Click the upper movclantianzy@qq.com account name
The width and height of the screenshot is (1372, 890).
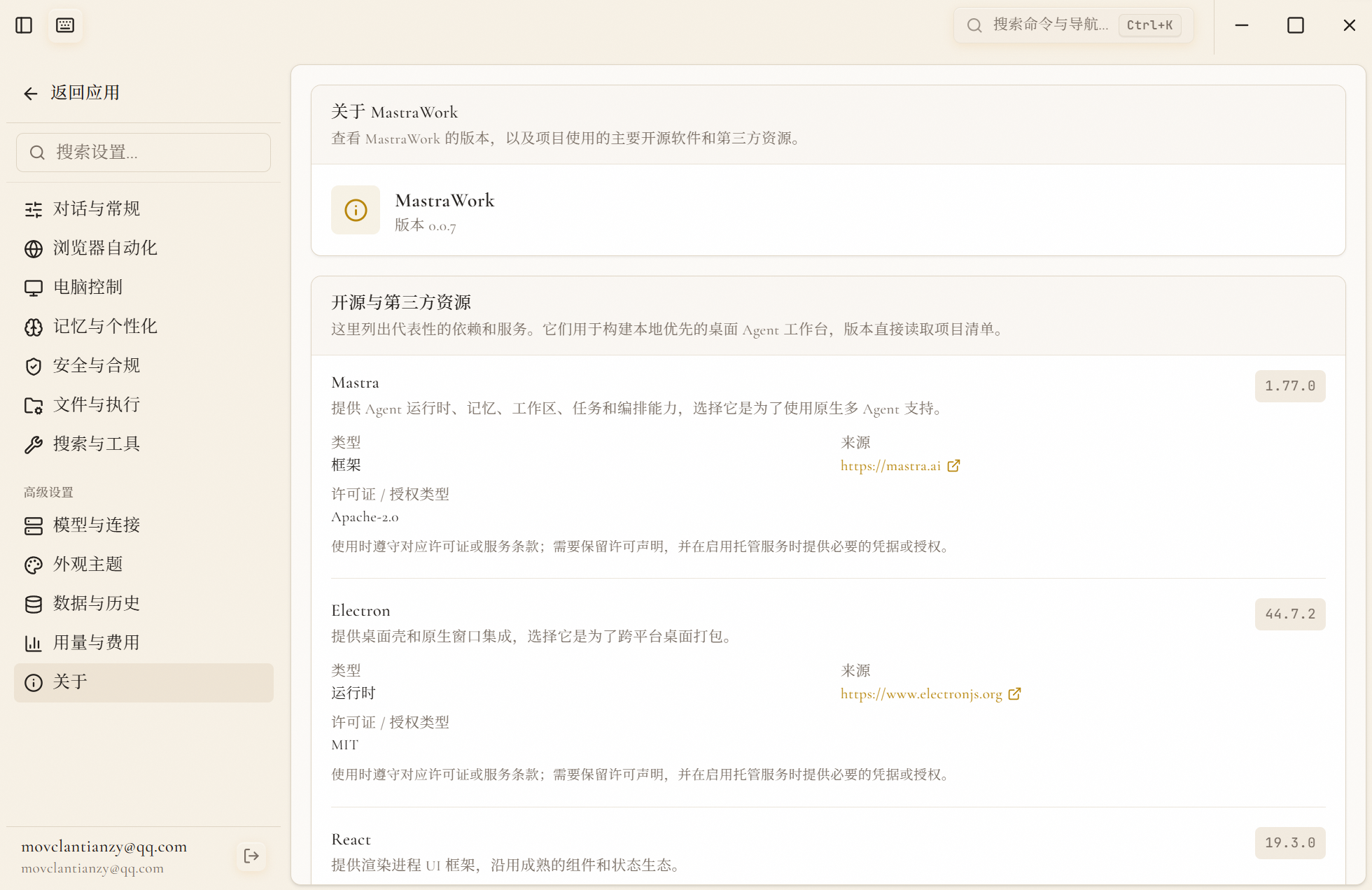point(104,847)
